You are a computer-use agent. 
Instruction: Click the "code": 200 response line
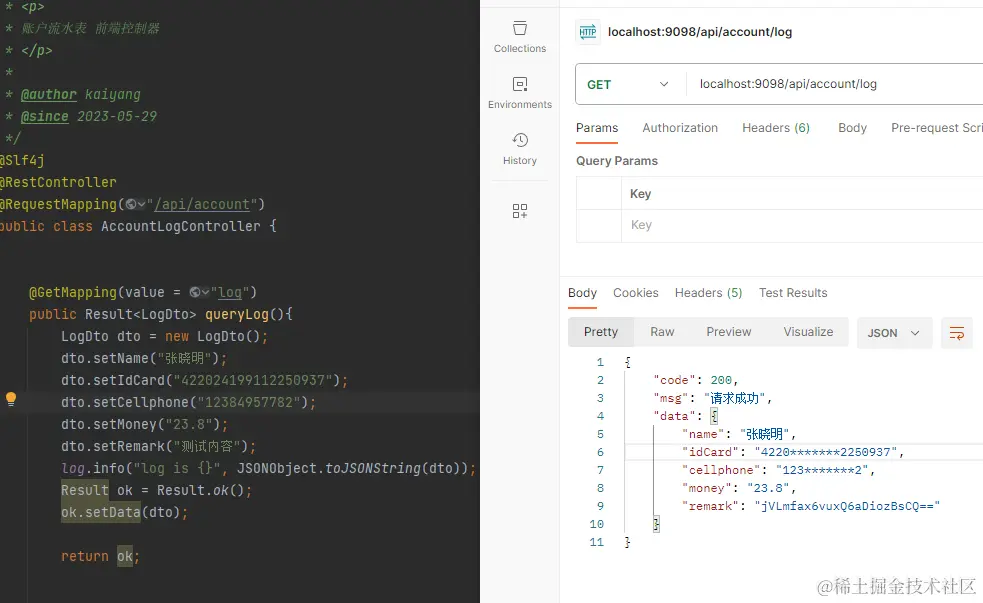coord(696,380)
